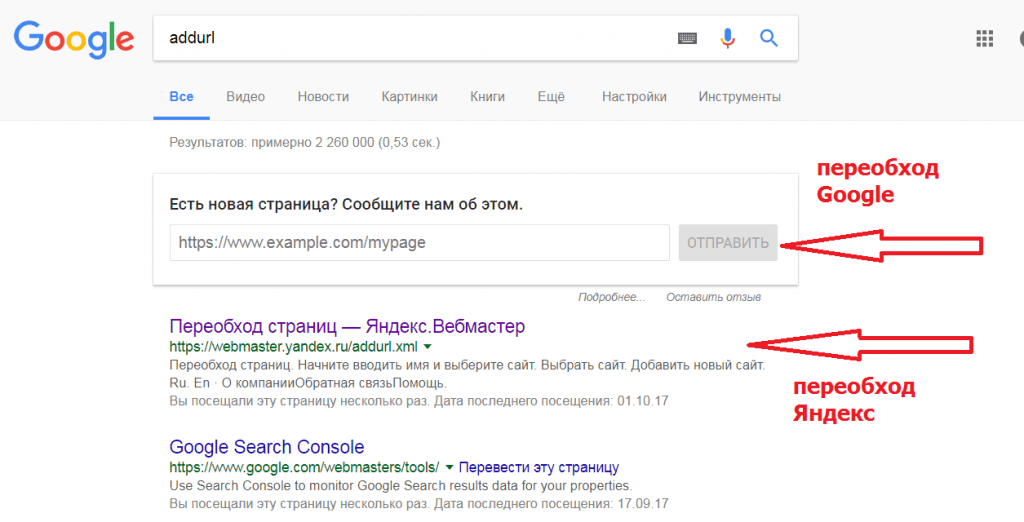Start voice search with microphone icon
The image size is (1024, 522).
pyautogui.click(x=728, y=39)
